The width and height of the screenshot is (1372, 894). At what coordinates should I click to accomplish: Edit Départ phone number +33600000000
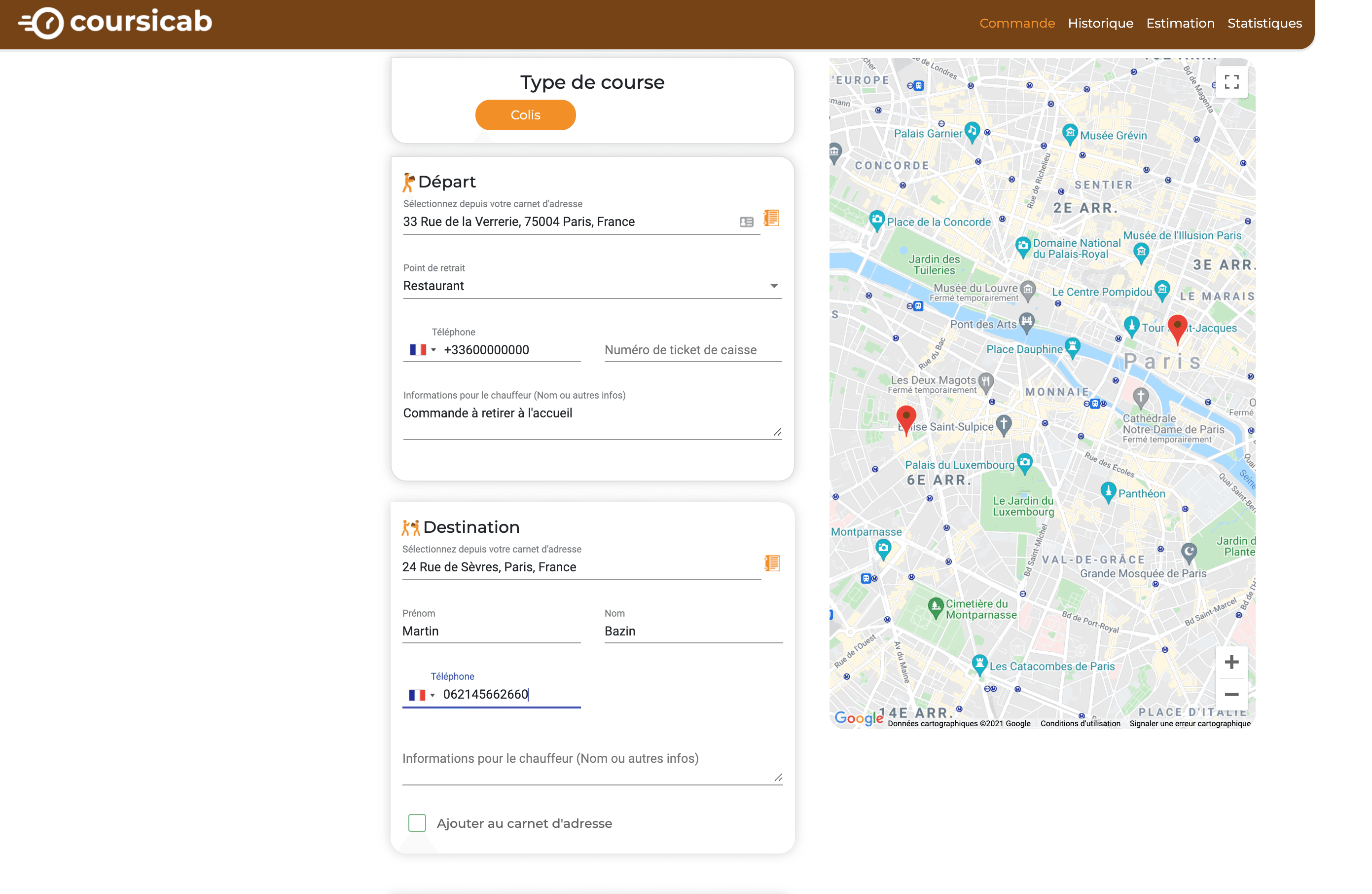(511, 350)
